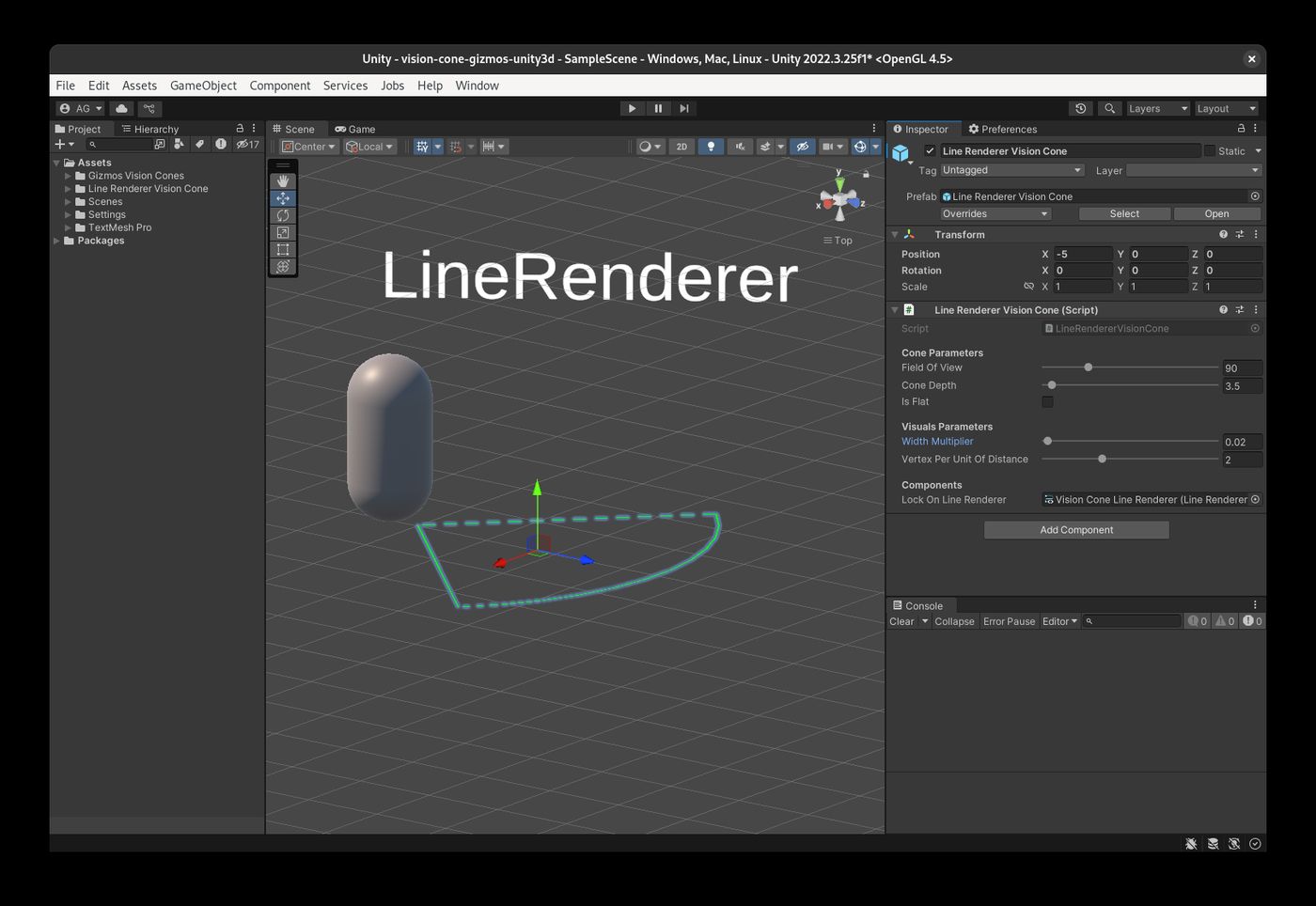Click the prefab Select button
The image size is (1316, 906).
click(1124, 213)
